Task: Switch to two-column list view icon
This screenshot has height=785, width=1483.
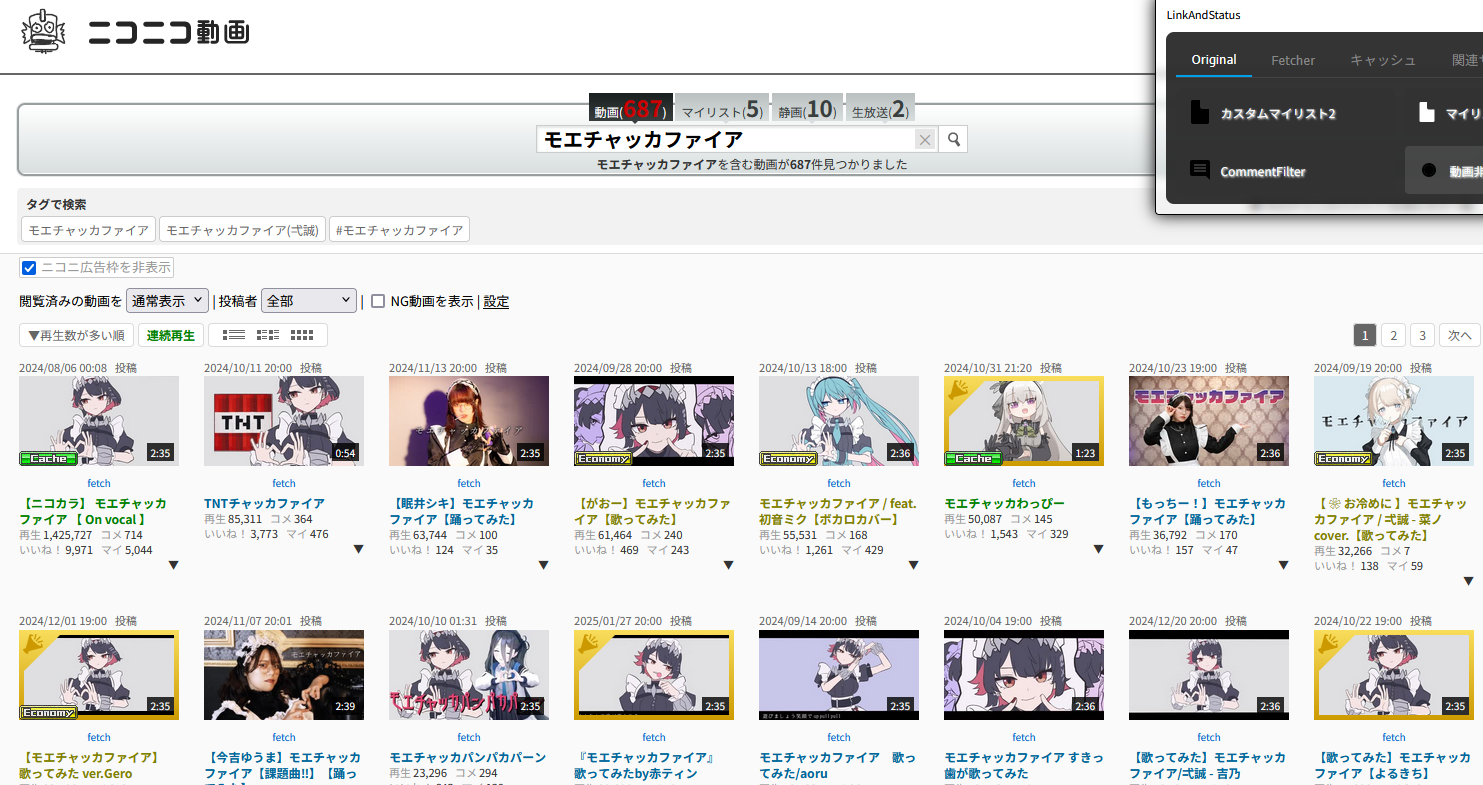Action: pos(267,335)
